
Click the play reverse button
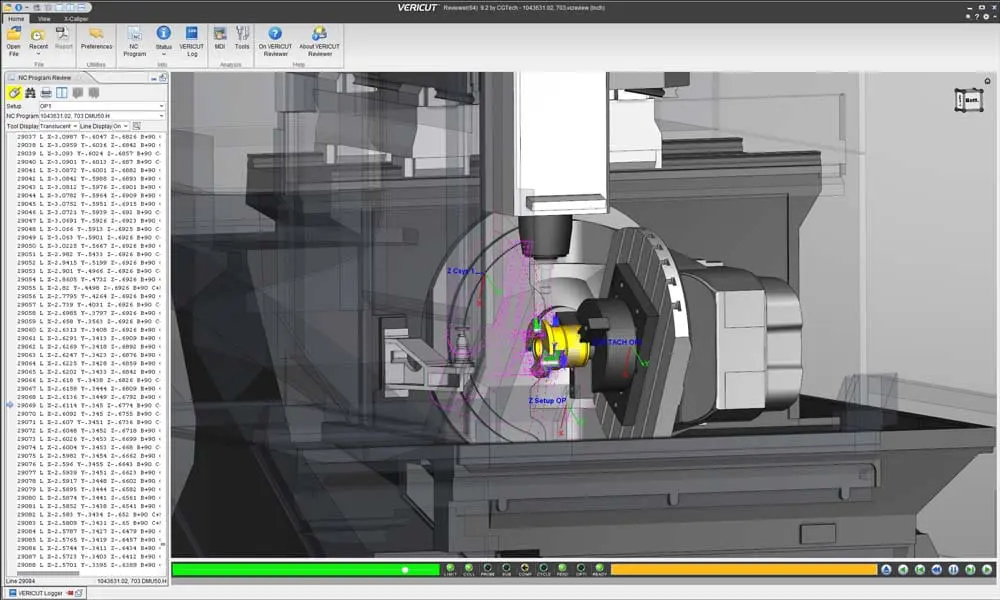point(904,569)
